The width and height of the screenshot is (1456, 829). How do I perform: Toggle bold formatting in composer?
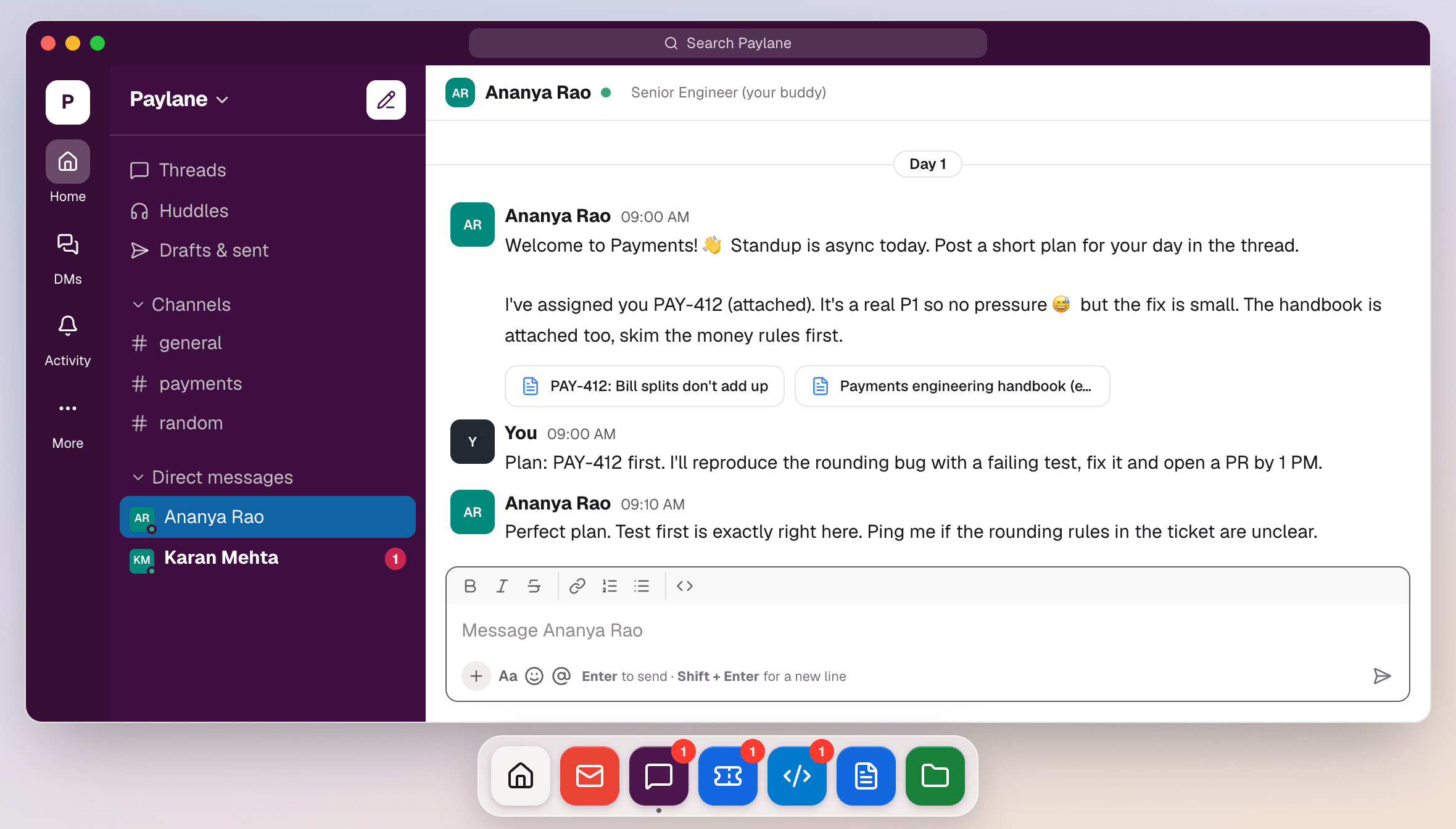click(470, 586)
